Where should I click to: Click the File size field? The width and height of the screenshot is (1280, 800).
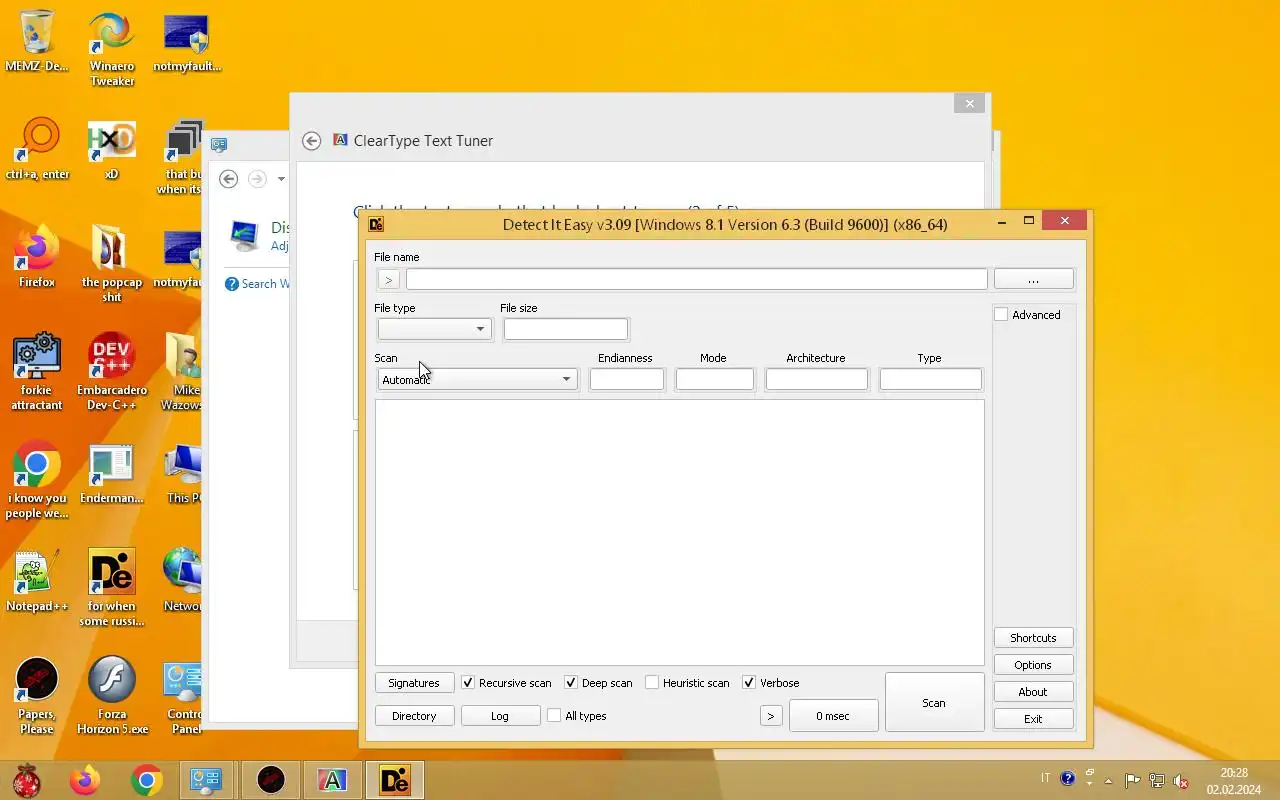566,329
